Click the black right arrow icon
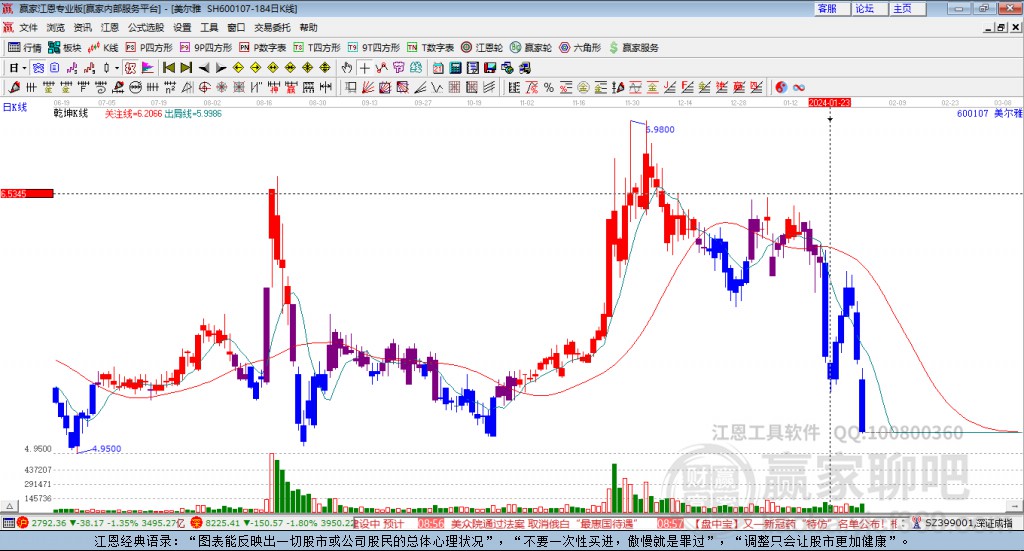 click(x=221, y=68)
